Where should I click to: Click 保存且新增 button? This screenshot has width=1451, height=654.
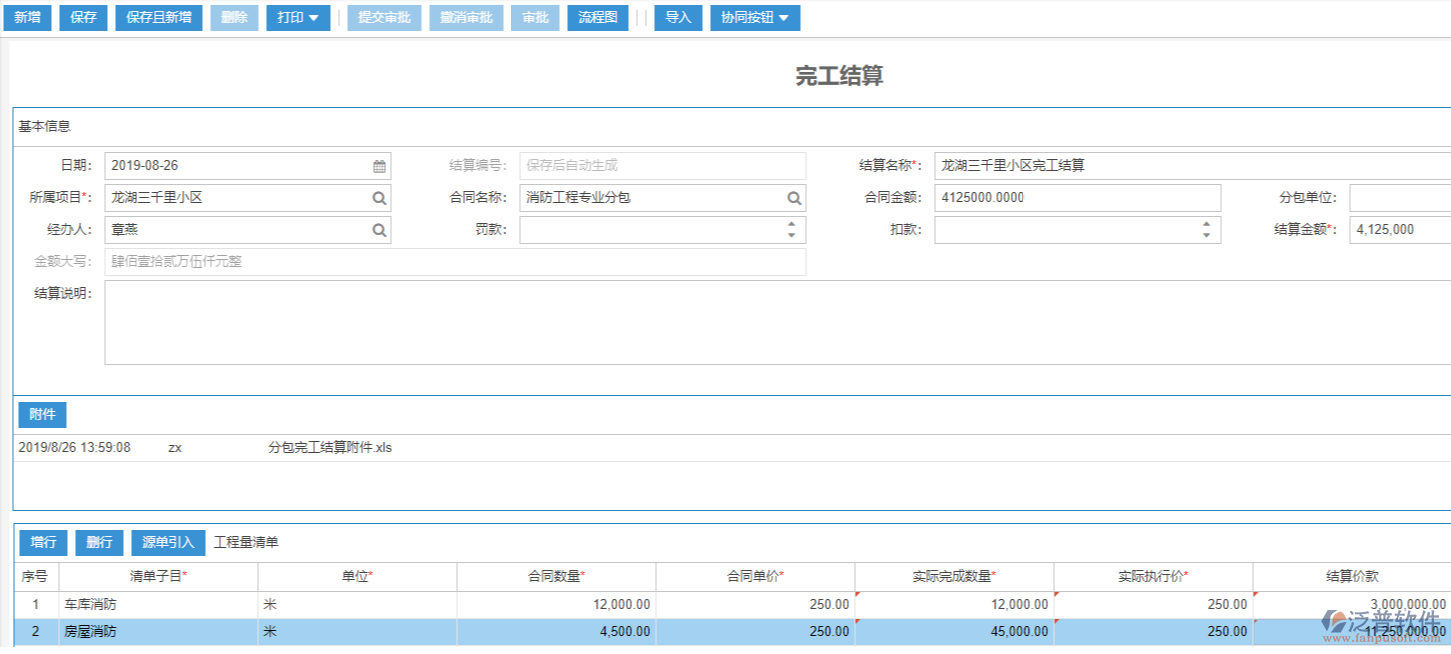(159, 18)
